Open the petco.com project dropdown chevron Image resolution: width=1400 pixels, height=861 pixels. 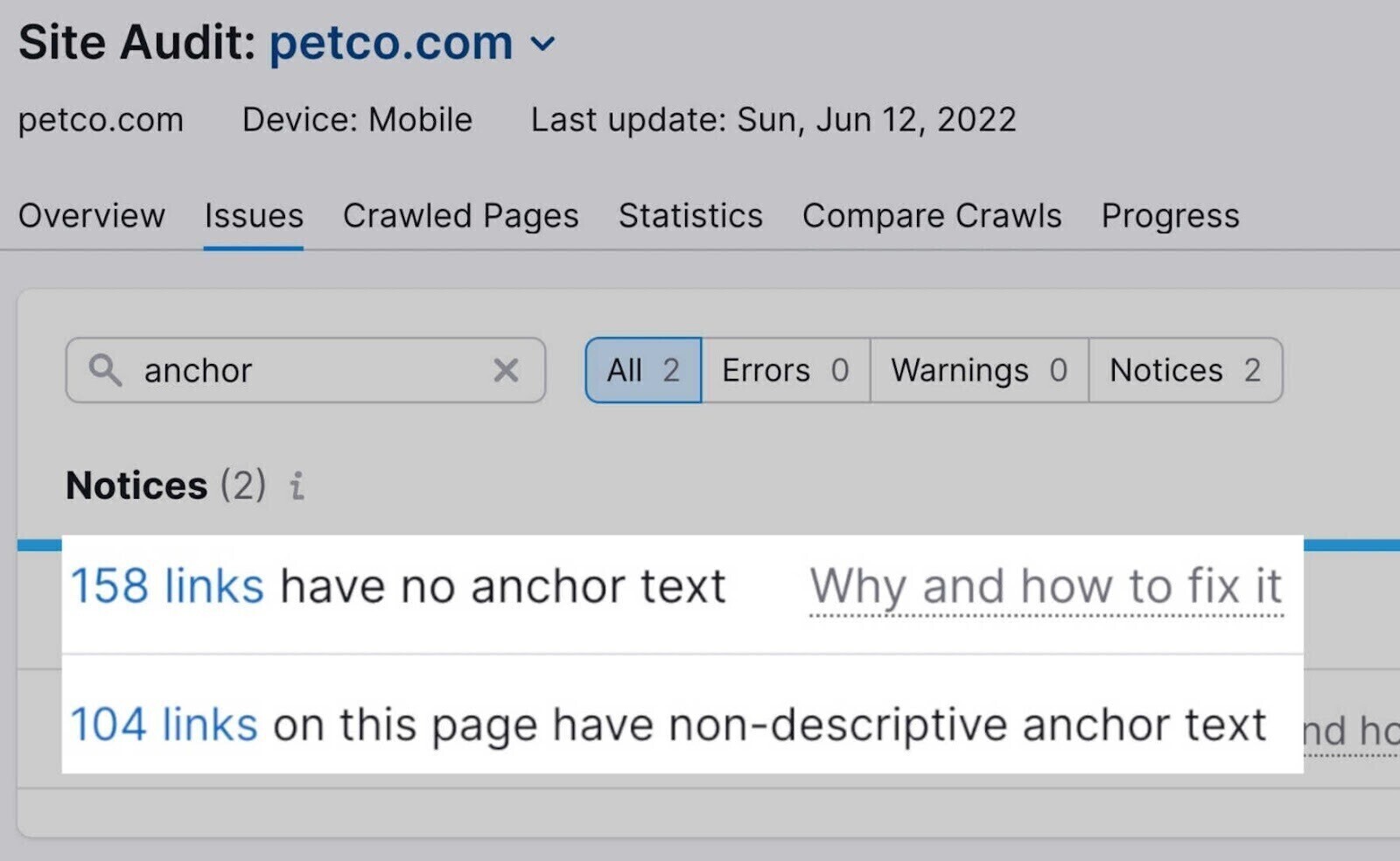pos(543,44)
